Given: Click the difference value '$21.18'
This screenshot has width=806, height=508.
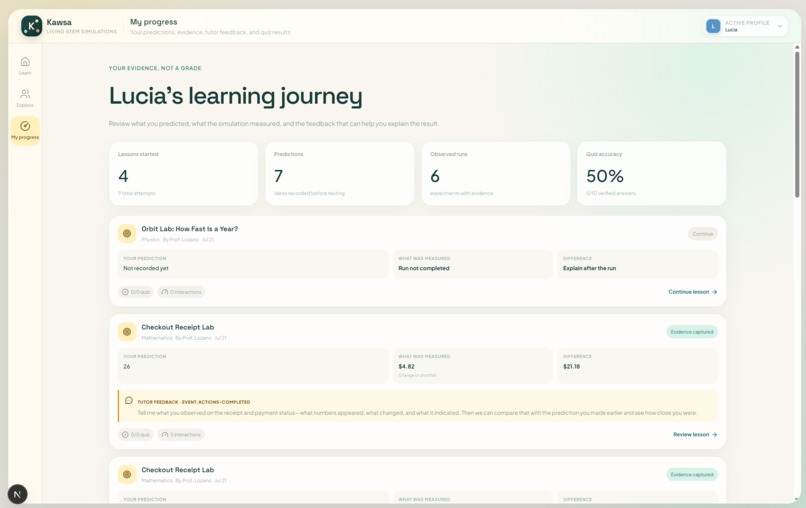Looking at the screenshot, I should (x=571, y=367).
